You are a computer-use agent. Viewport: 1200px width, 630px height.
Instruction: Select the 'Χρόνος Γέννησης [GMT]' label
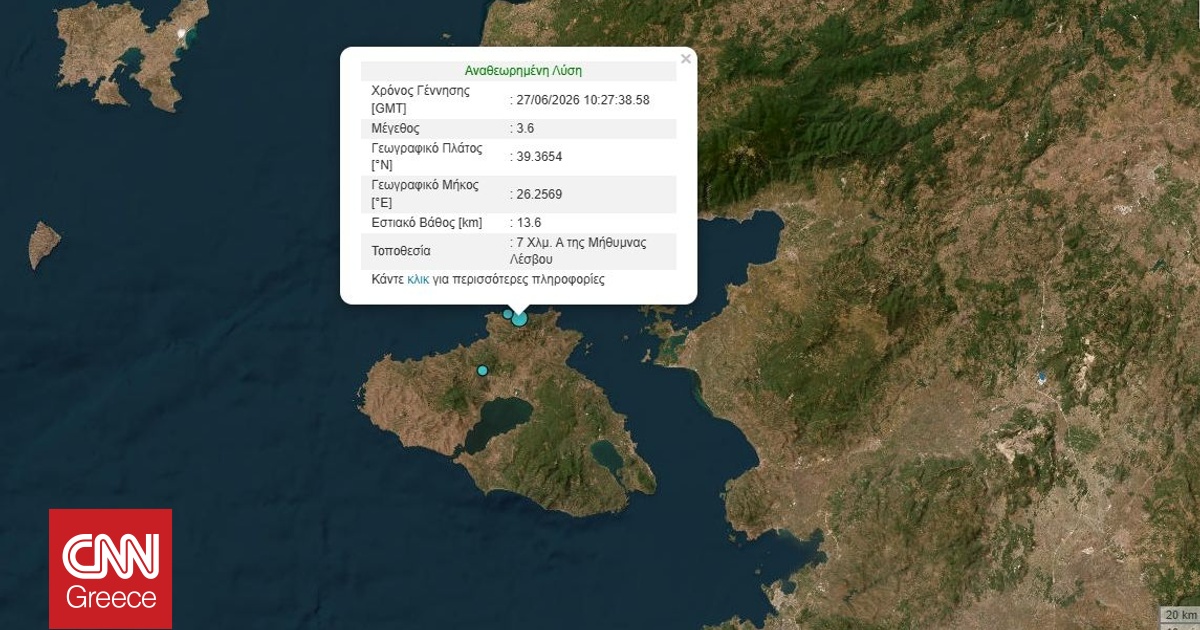[x=420, y=99]
